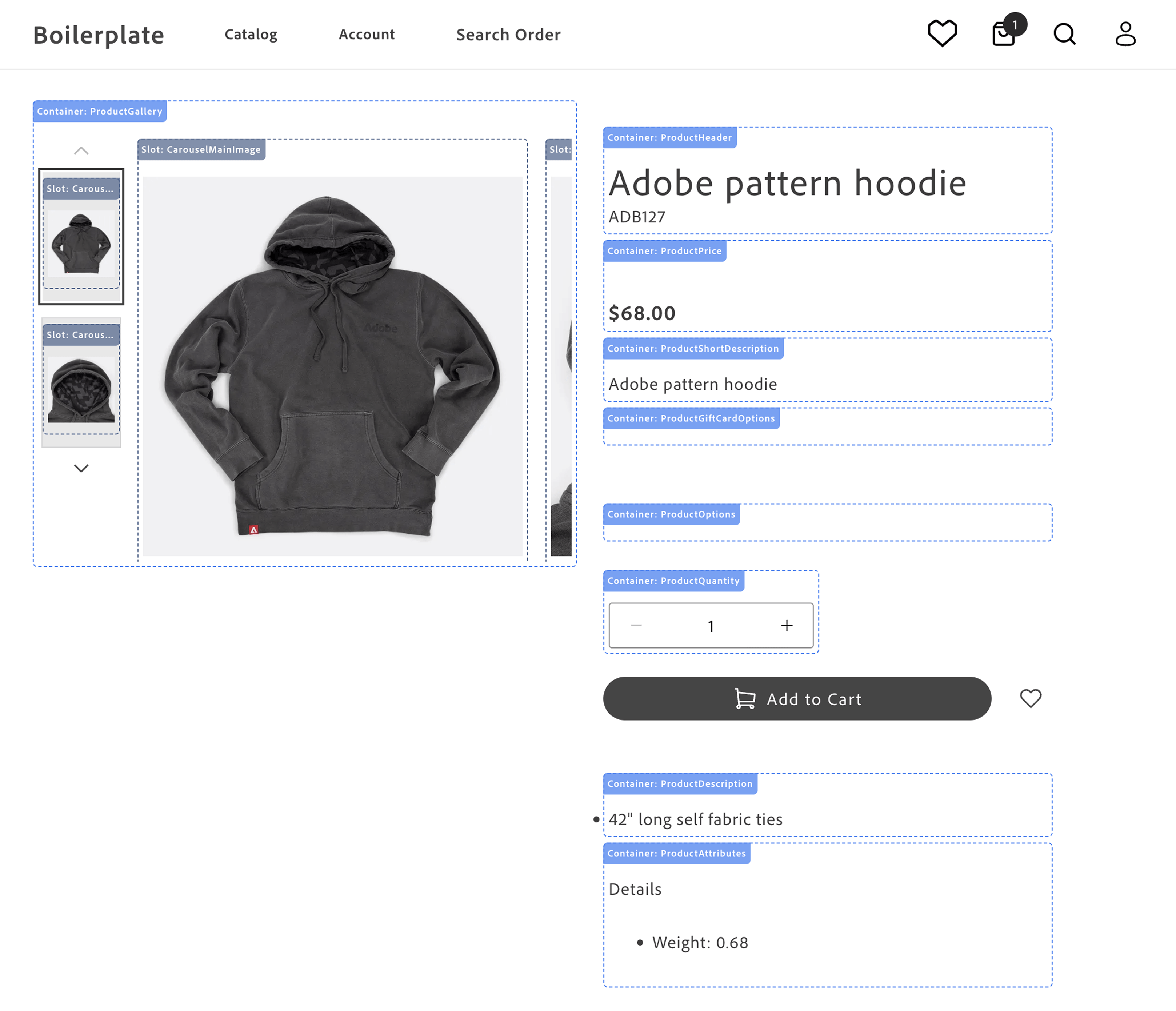Show previous thumbnails with up chevron

point(81,151)
